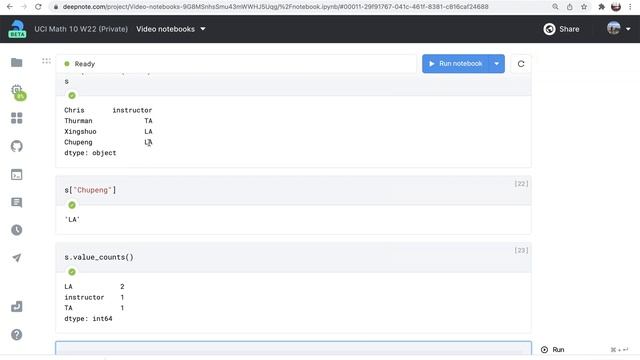
Task: Click the 'Xingshuo' row in series output
Action: 108,131
